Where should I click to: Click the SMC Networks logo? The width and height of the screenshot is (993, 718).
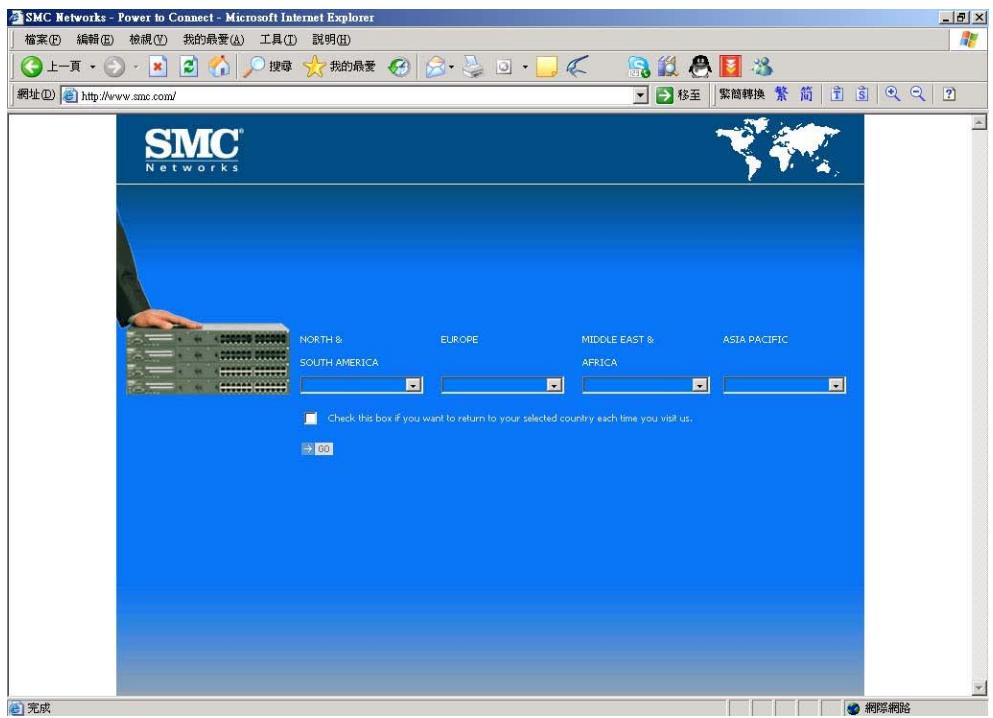pos(194,149)
